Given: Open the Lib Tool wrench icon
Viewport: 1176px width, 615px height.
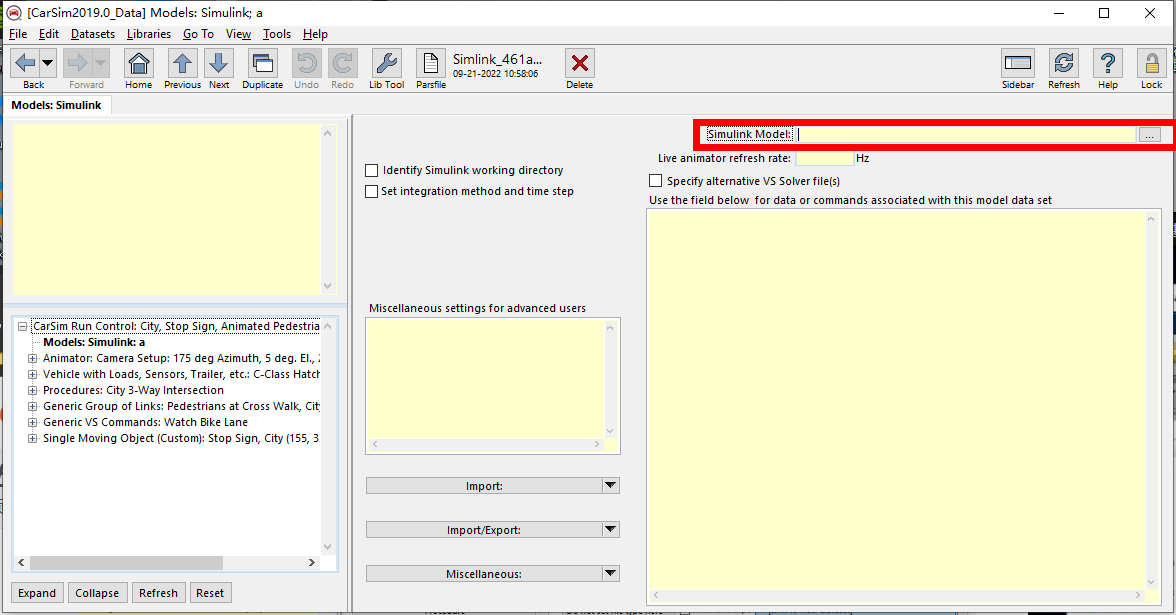Looking at the screenshot, I should pyautogui.click(x=386, y=63).
